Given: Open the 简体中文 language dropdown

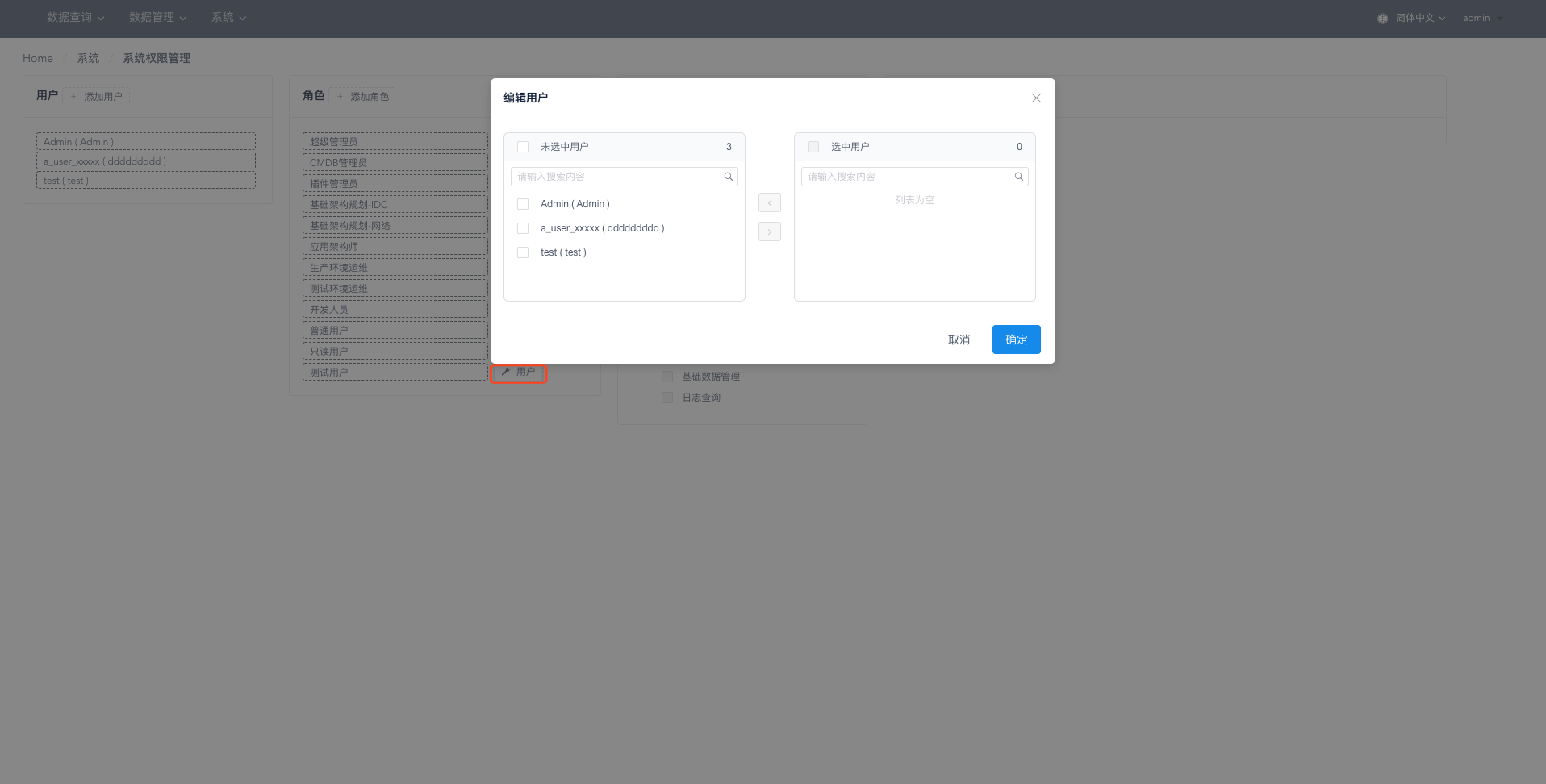Looking at the screenshot, I should pyautogui.click(x=1420, y=18).
